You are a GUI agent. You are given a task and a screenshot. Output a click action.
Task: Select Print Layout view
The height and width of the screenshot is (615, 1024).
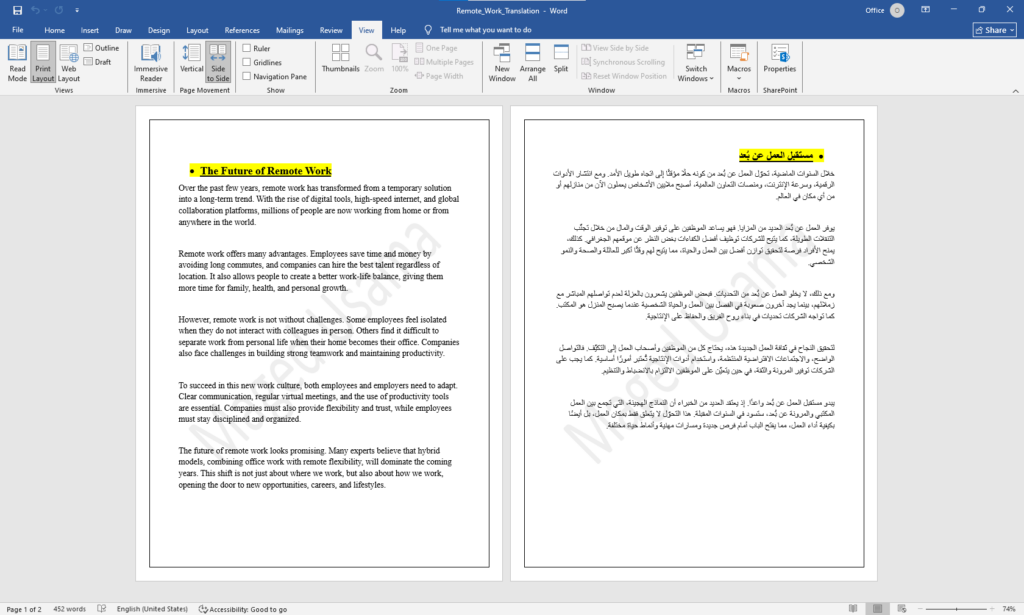point(43,63)
